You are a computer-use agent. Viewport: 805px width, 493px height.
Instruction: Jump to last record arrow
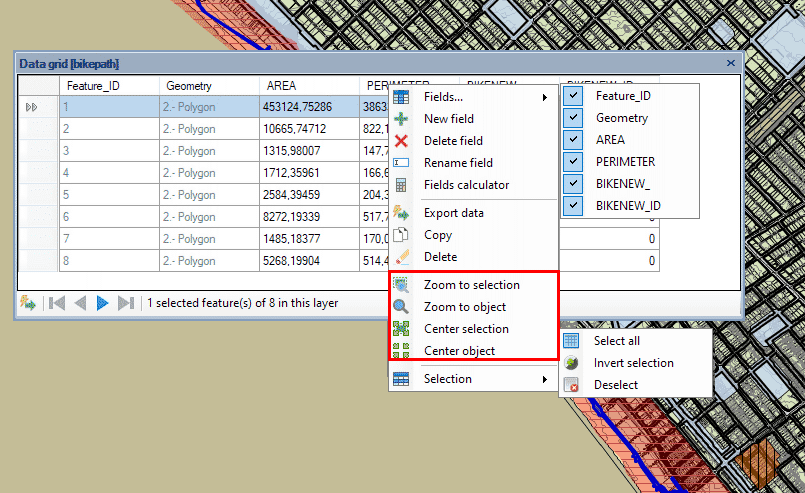126,303
